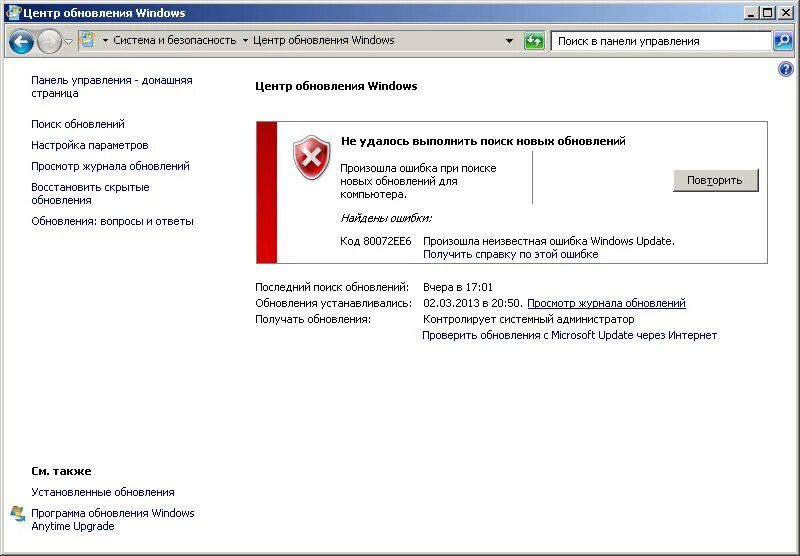Screen dimensions: 800x556
Task: Open help with the blue question mark icon
Action: click(786, 69)
